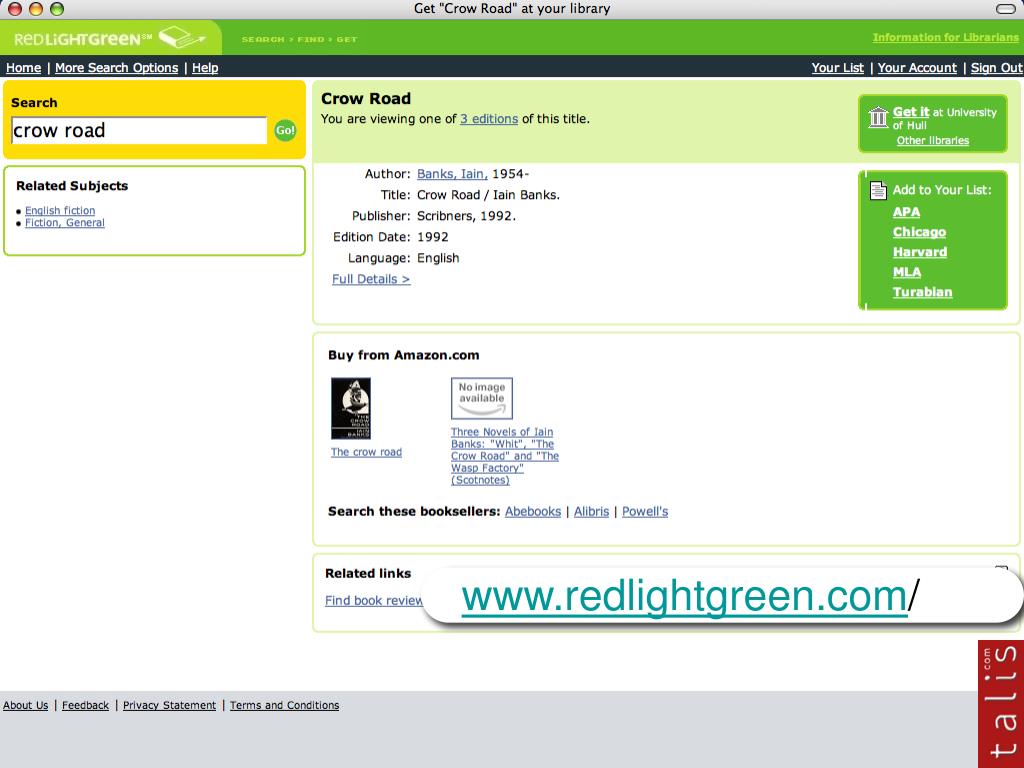Screen dimensions: 1024x768
Task: View the 3 editions link
Action: [x=488, y=119]
